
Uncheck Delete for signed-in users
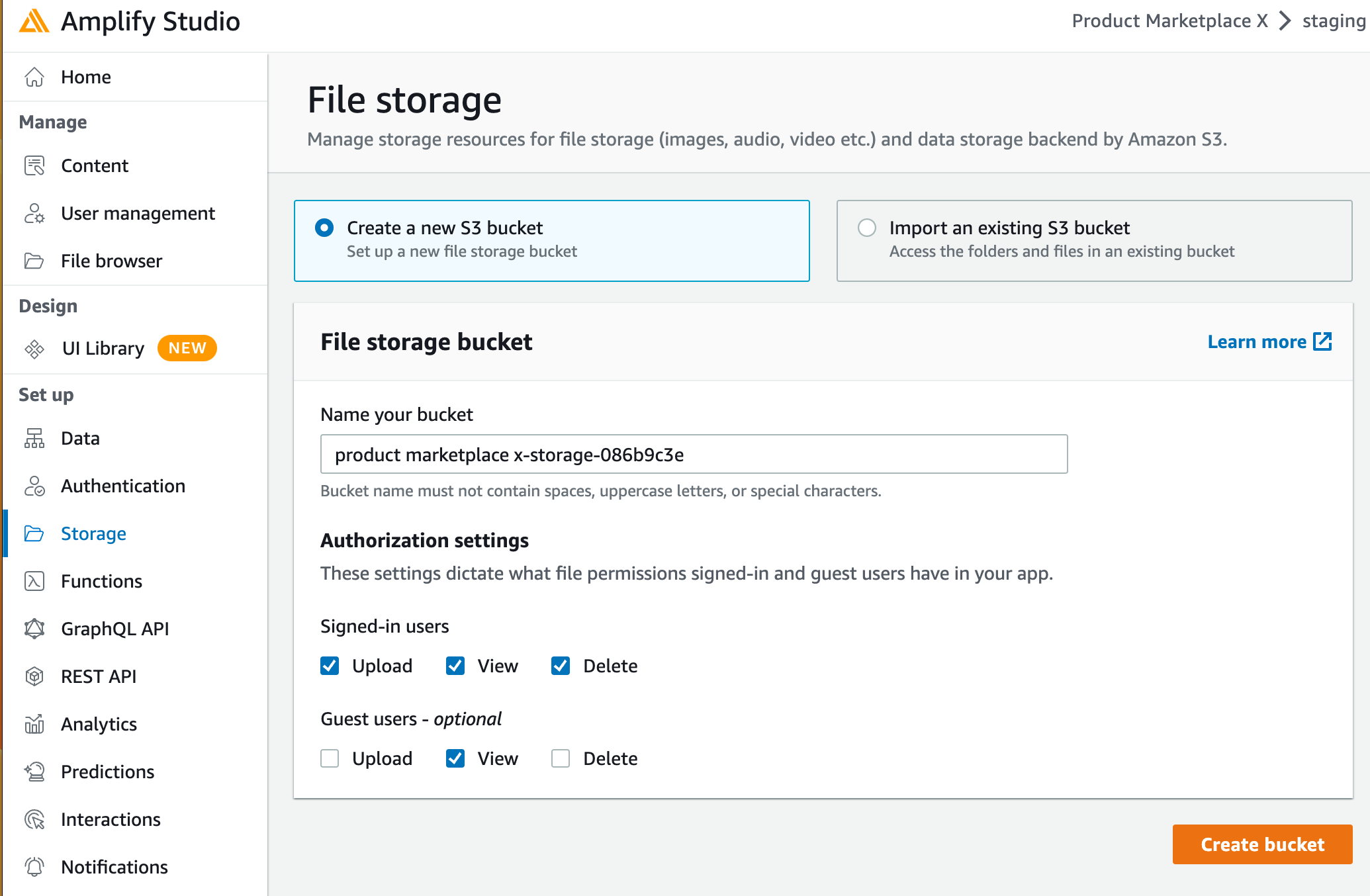pyautogui.click(x=561, y=666)
